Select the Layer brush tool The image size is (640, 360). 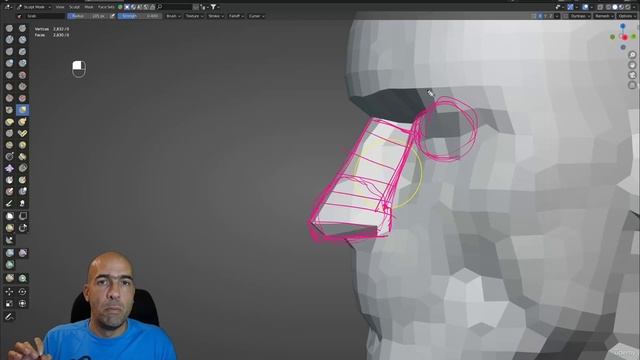pos(22,51)
